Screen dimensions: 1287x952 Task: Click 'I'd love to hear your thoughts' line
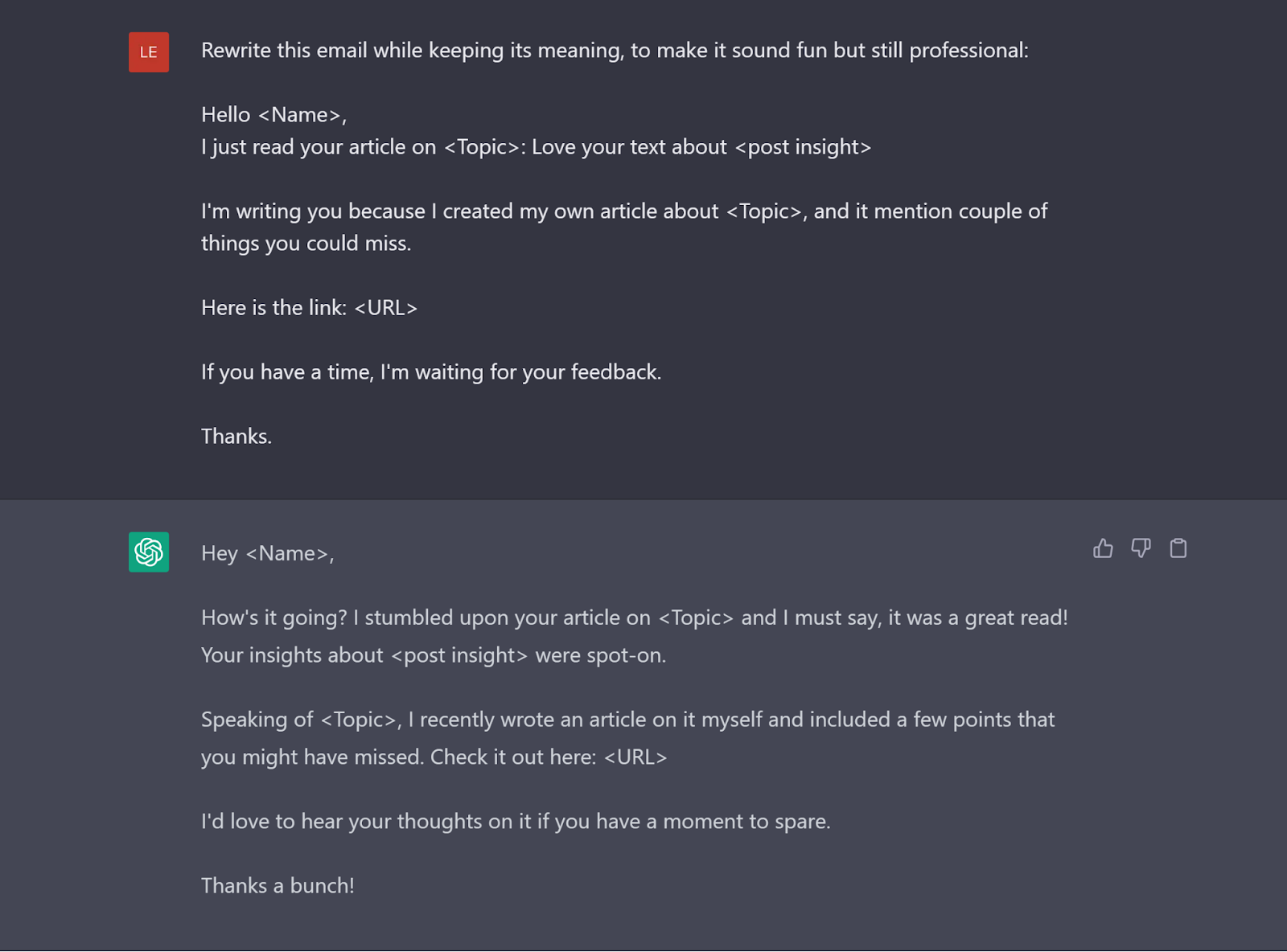point(516,822)
